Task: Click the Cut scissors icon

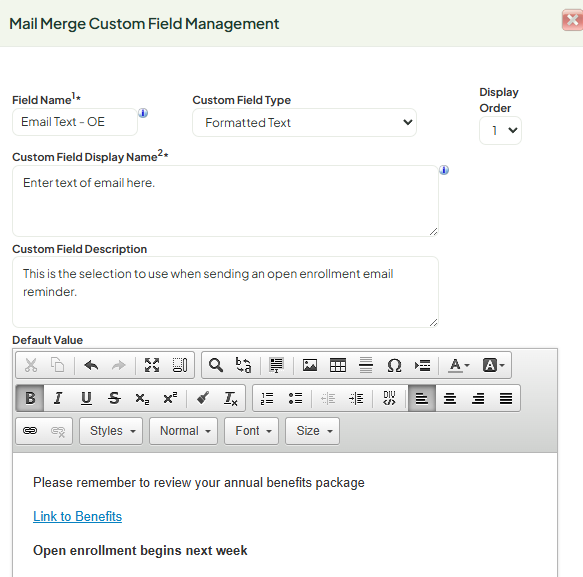Action: pyautogui.click(x=31, y=365)
